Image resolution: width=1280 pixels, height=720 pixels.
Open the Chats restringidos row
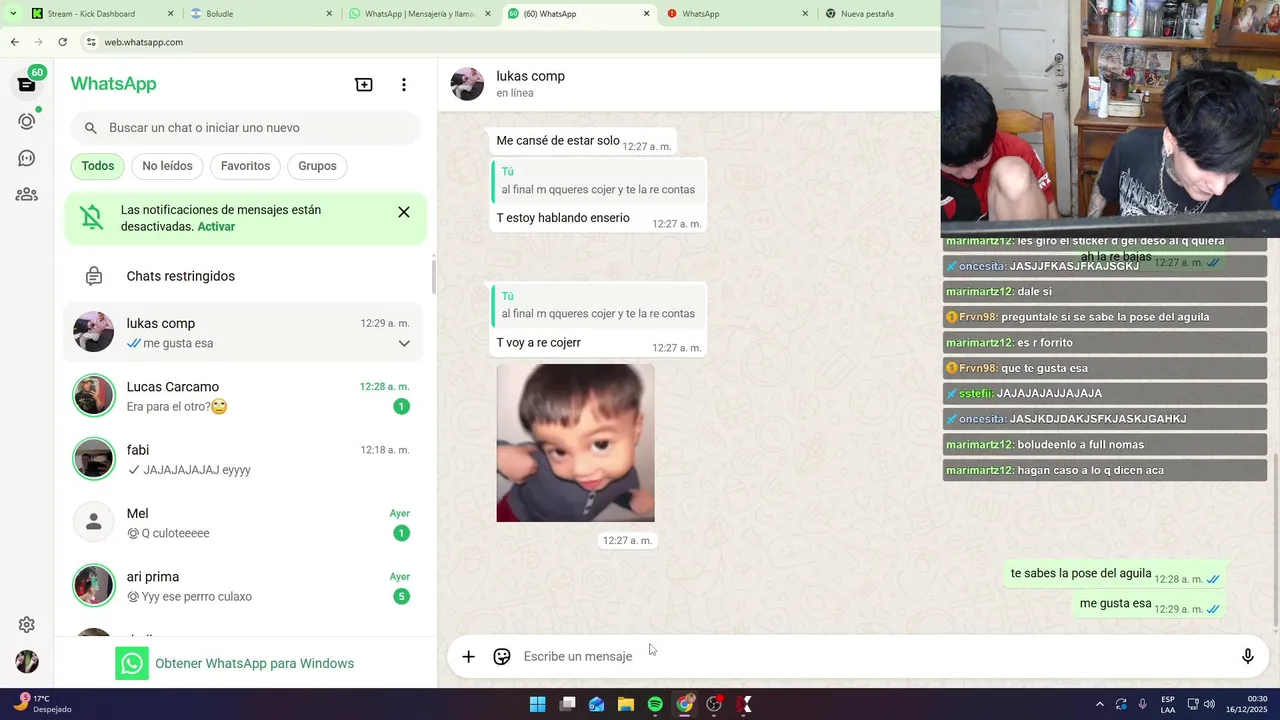click(243, 276)
